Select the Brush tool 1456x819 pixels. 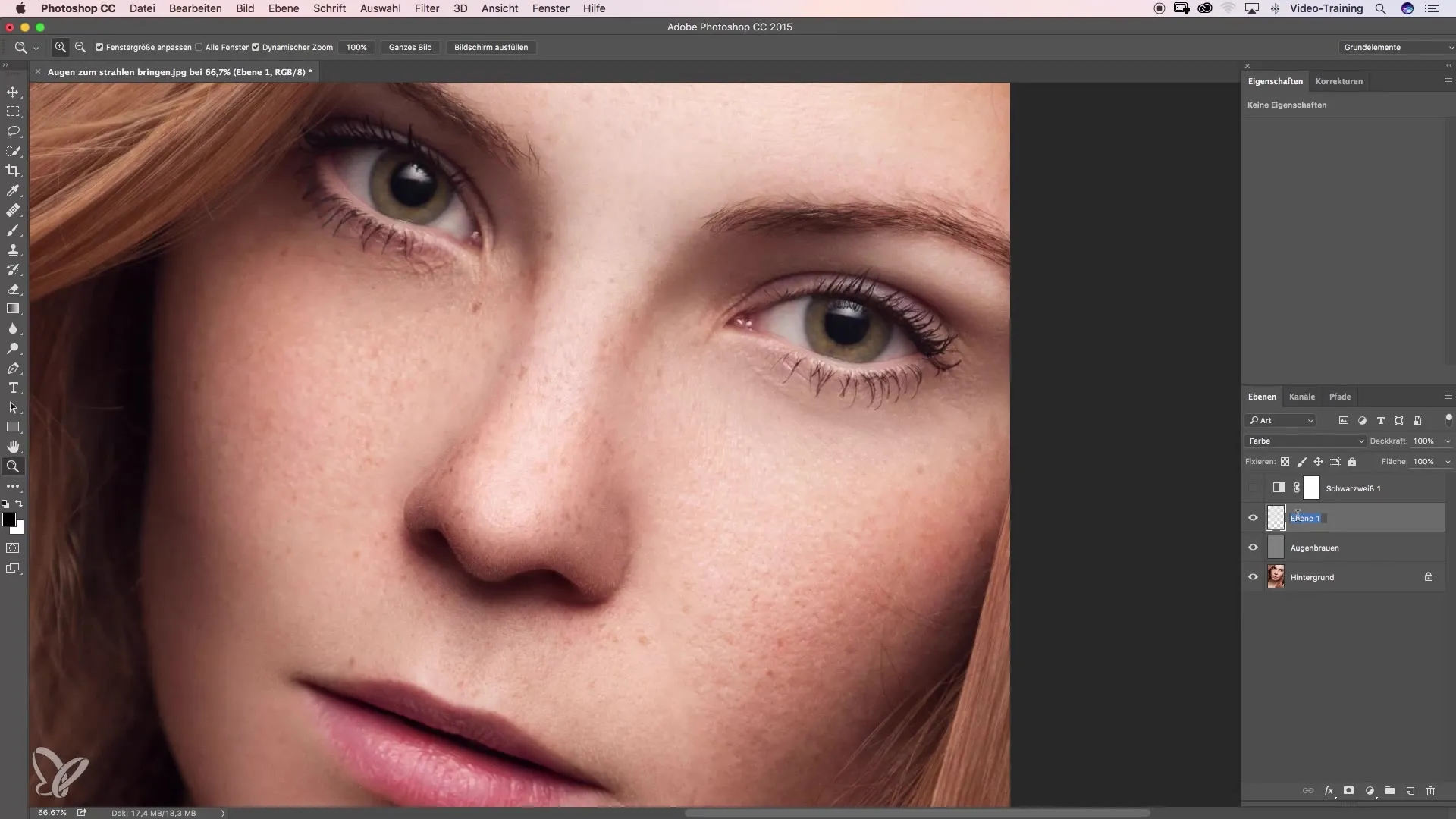pos(13,230)
